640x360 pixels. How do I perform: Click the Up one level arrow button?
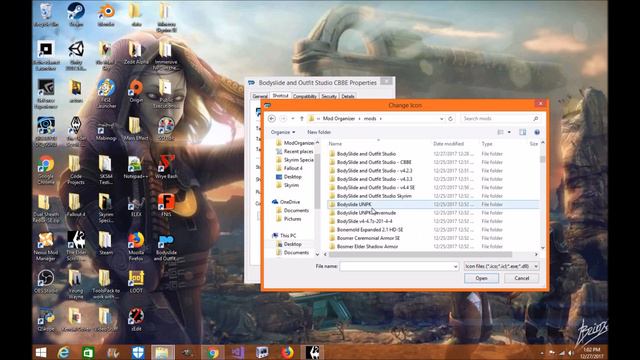(x=302, y=119)
